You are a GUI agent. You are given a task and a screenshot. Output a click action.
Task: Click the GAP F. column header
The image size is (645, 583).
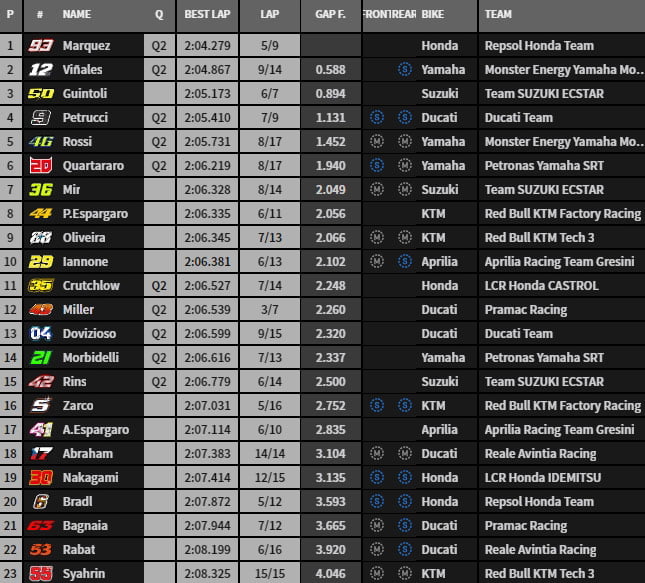point(330,15)
